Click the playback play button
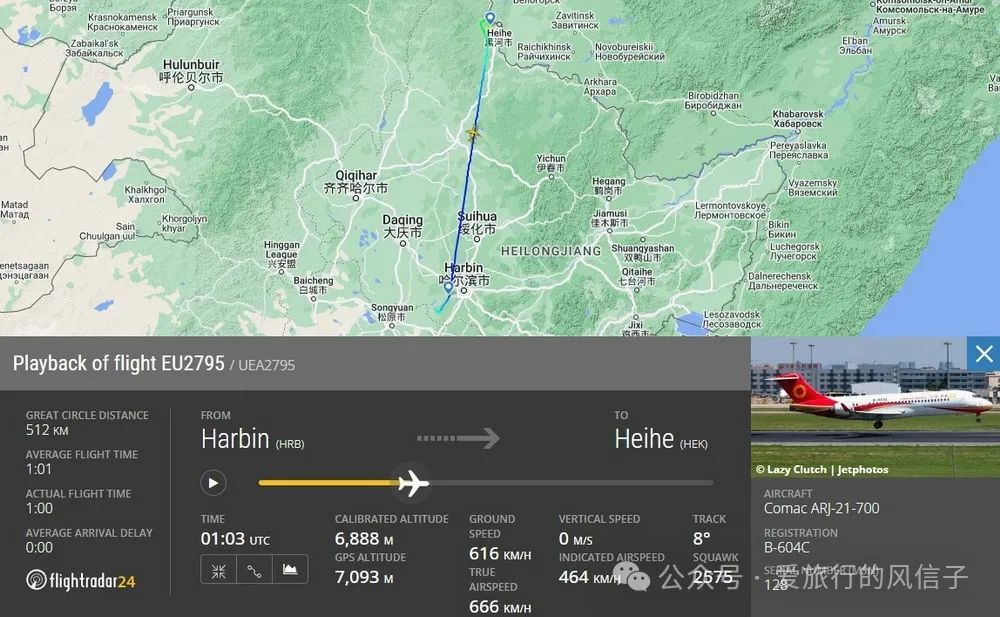 point(213,483)
